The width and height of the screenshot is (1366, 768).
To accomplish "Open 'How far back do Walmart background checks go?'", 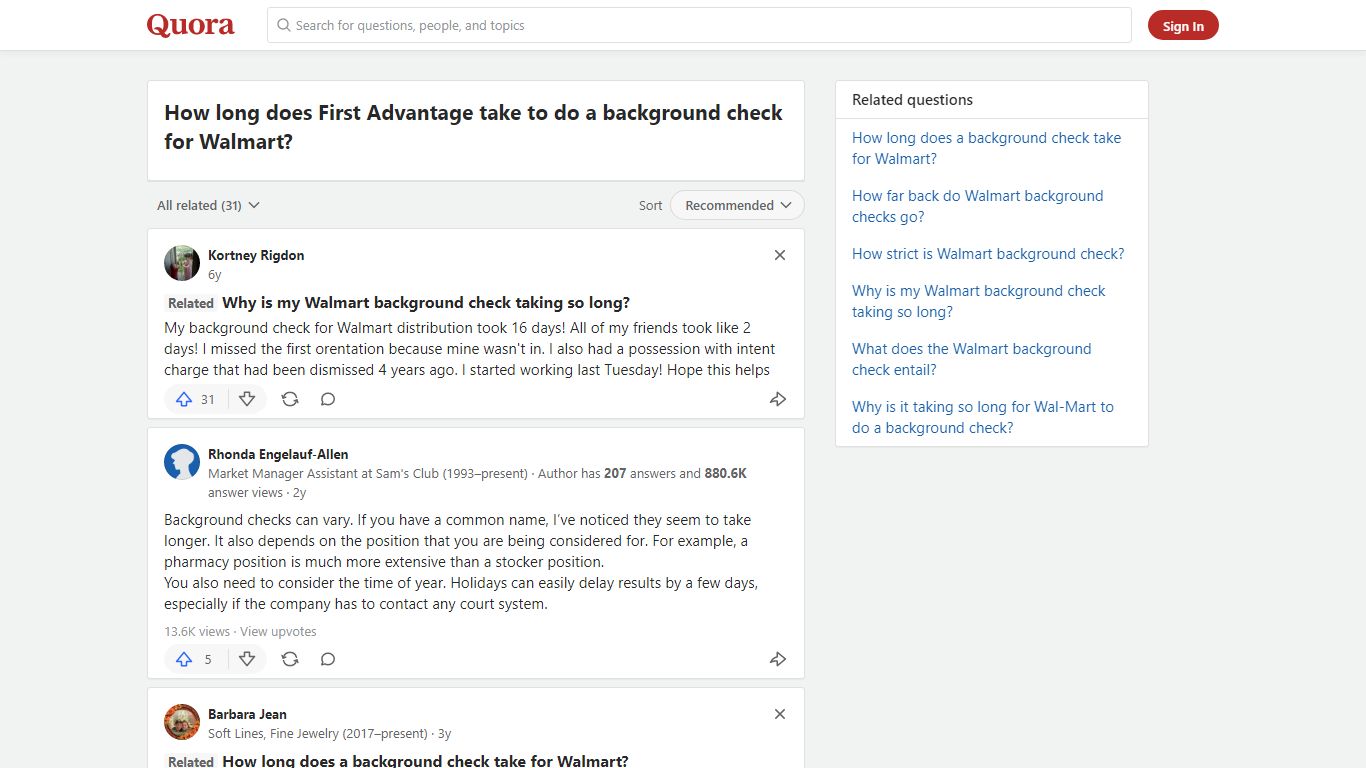I will point(977,206).
